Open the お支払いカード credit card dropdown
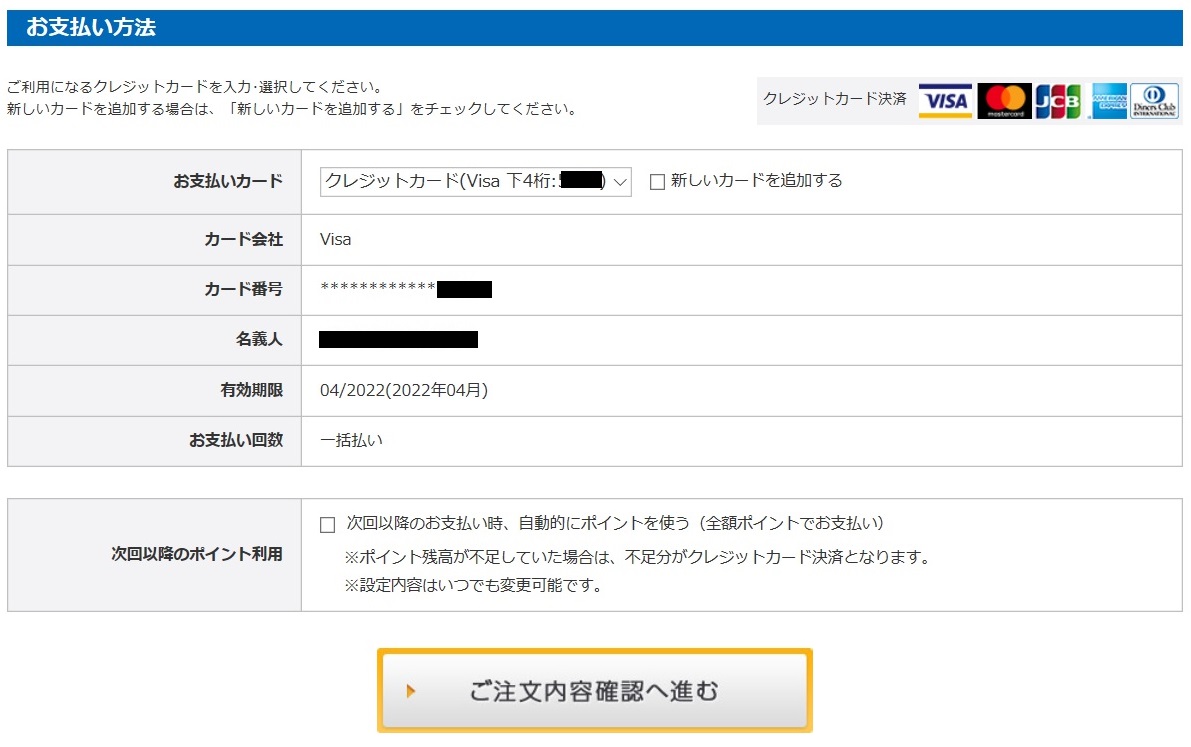1191x747 pixels. (475, 182)
